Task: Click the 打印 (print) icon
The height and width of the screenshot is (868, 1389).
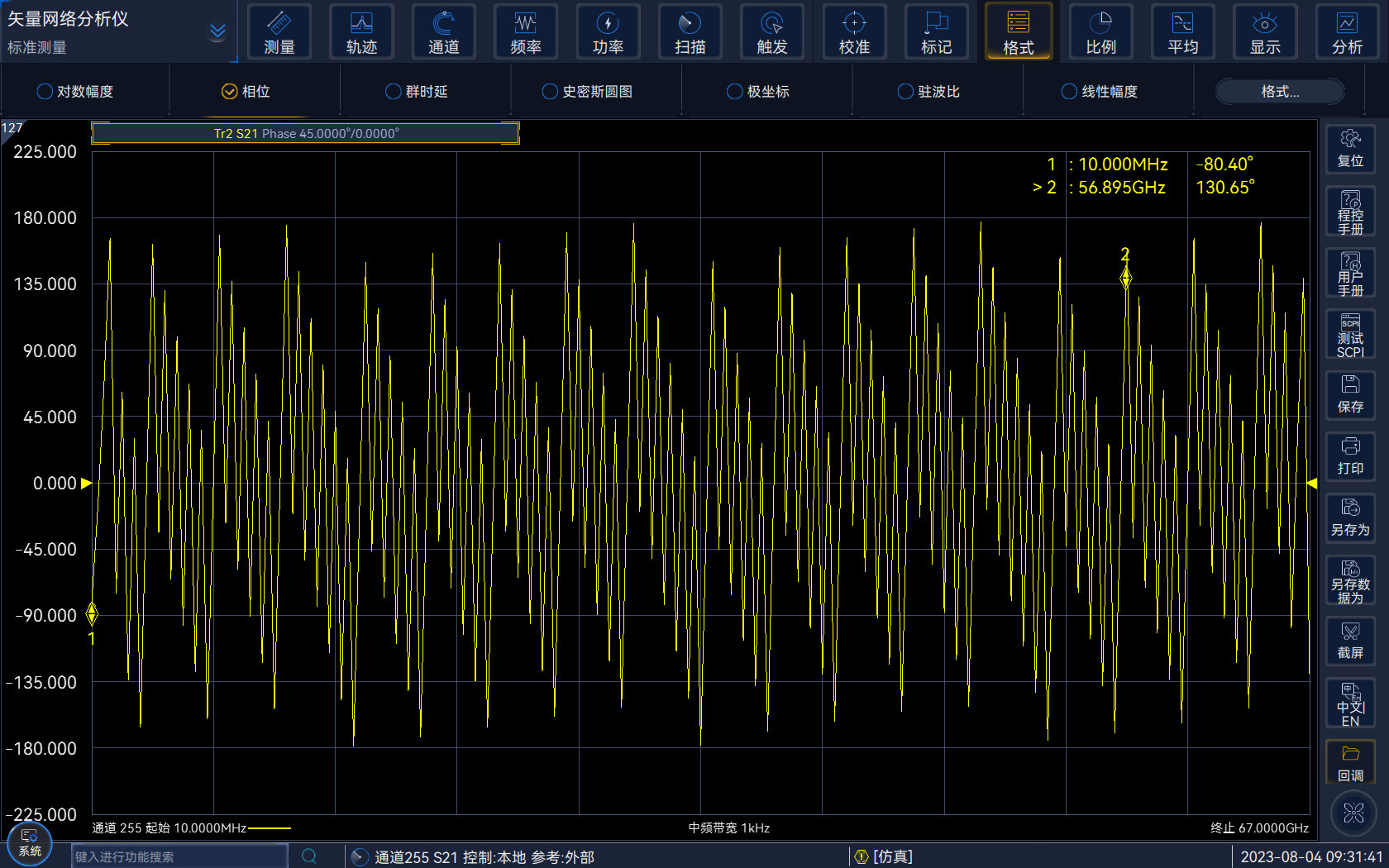Action: [x=1350, y=456]
